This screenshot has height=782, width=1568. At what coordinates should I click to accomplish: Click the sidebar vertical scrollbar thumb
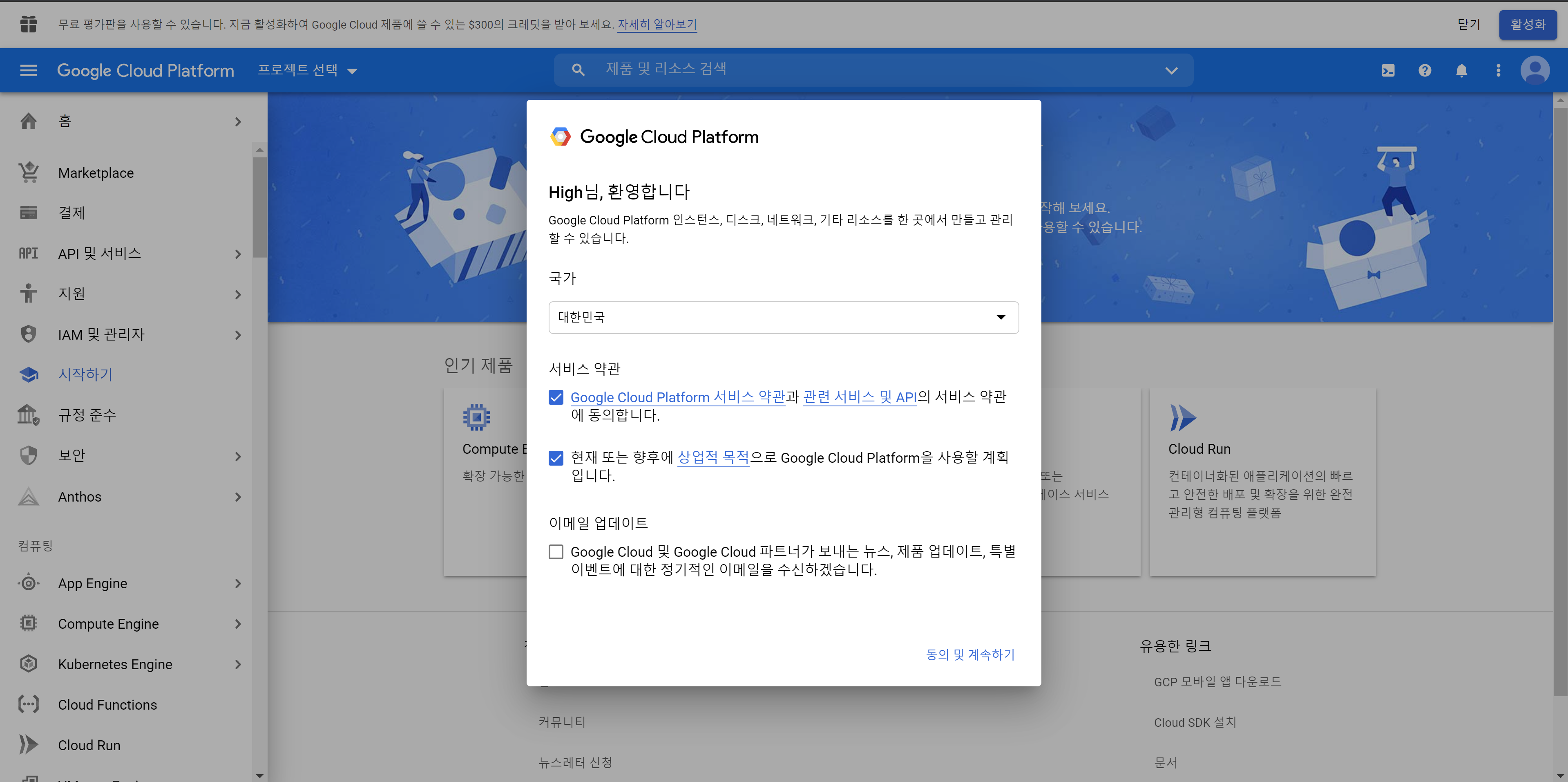point(260,207)
